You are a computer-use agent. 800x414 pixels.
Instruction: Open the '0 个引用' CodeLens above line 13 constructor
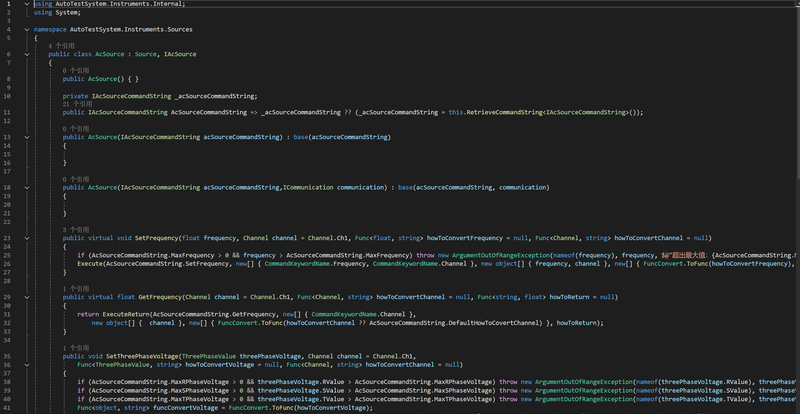point(76,129)
